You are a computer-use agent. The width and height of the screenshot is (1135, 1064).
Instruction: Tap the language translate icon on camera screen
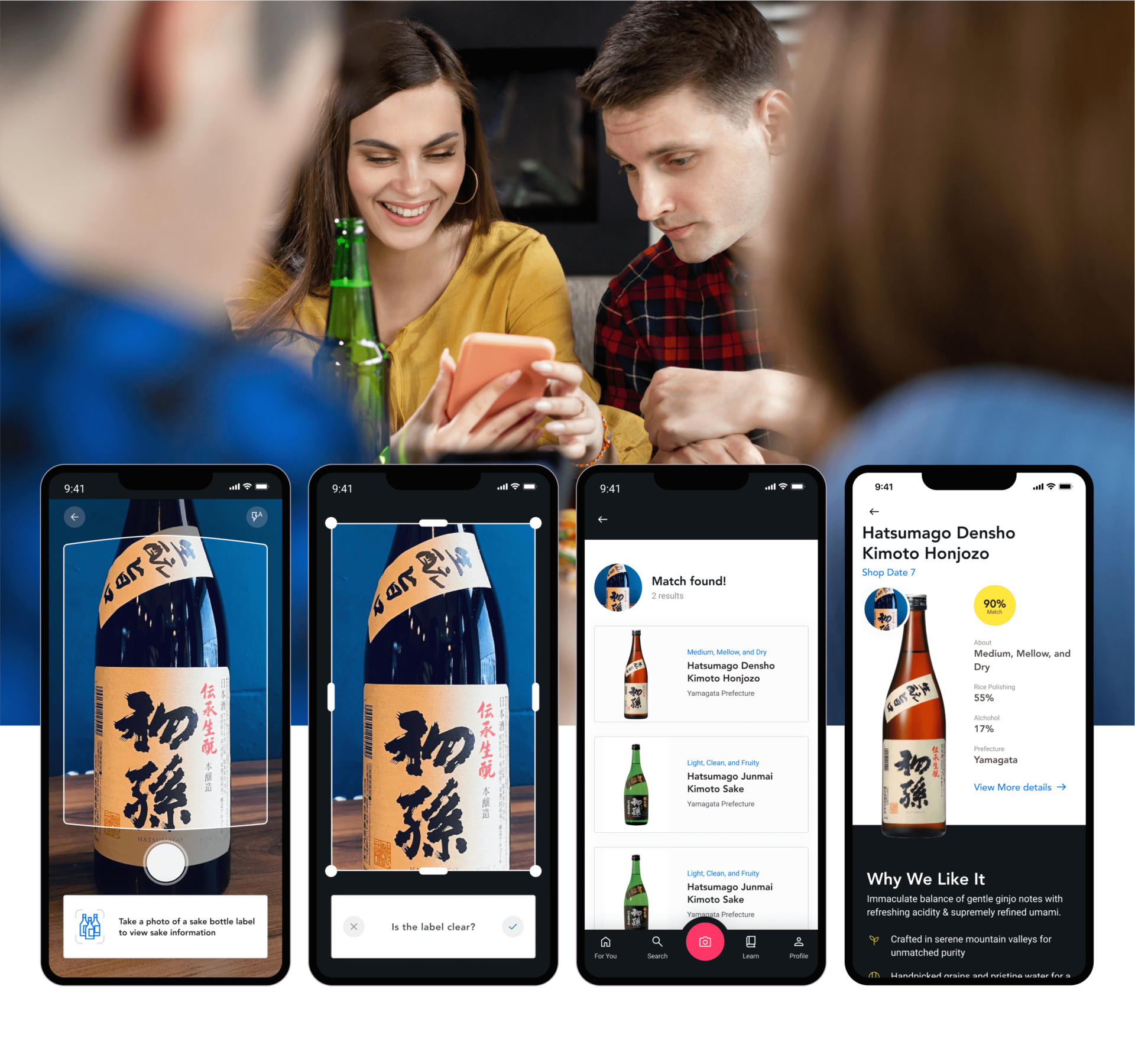tap(256, 518)
